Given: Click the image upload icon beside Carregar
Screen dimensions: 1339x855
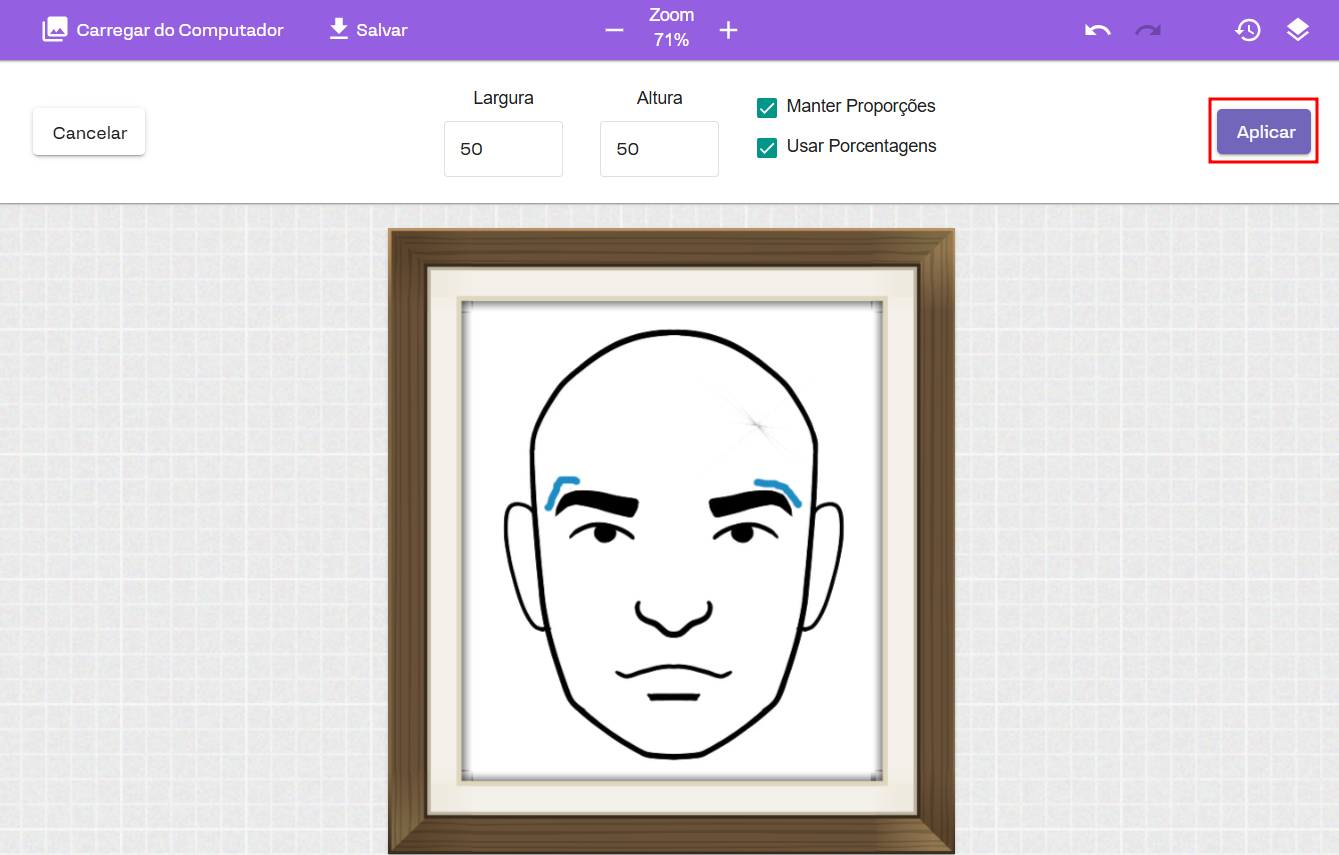Looking at the screenshot, I should pyautogui.click(x=55, y=30).
